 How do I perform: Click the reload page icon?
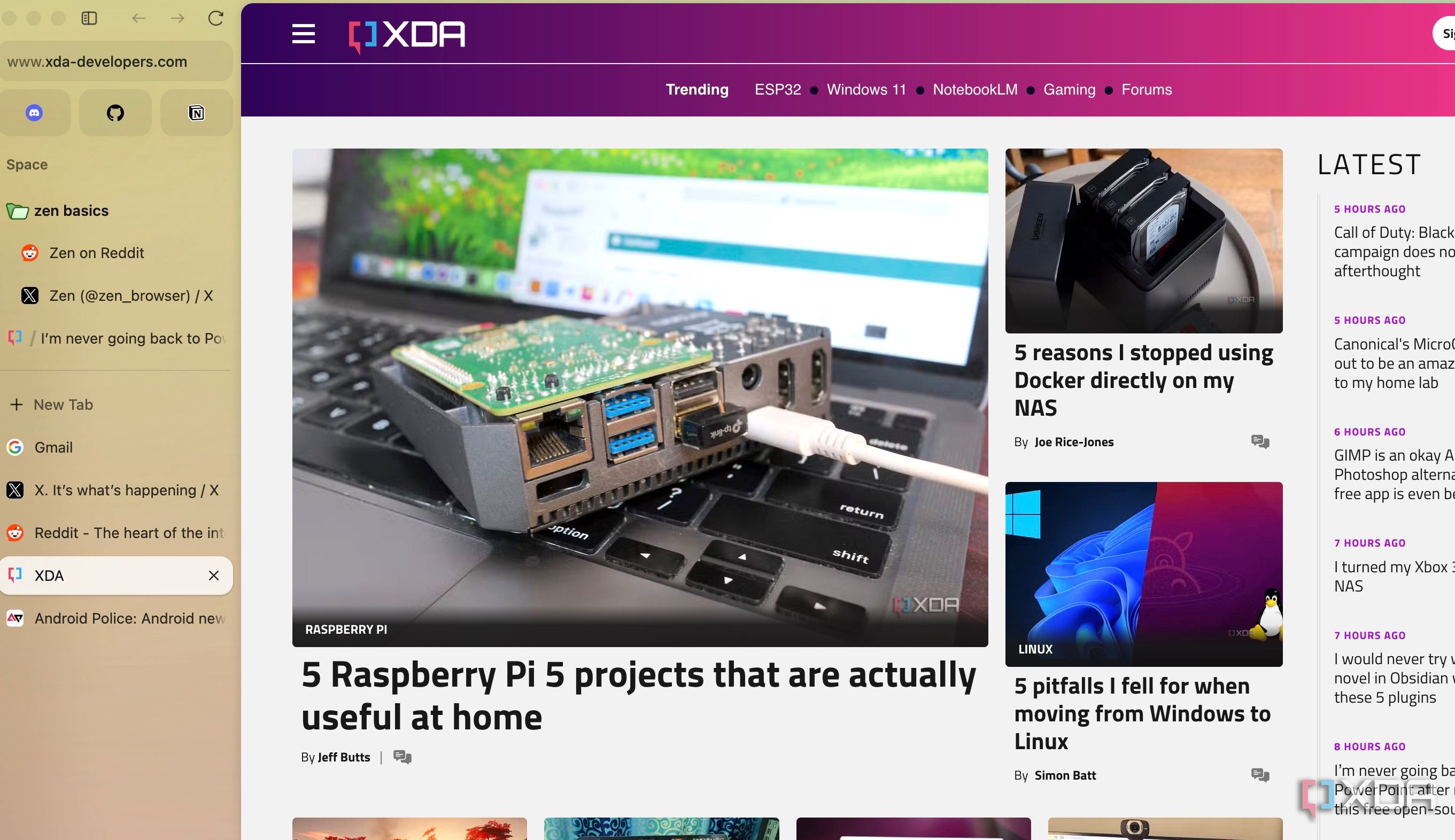coord(216,19)
